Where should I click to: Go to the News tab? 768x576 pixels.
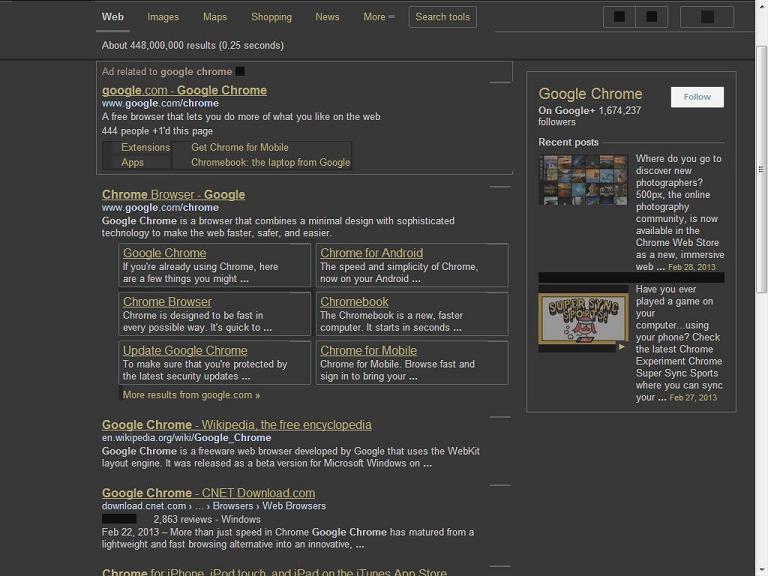(327, 17)
